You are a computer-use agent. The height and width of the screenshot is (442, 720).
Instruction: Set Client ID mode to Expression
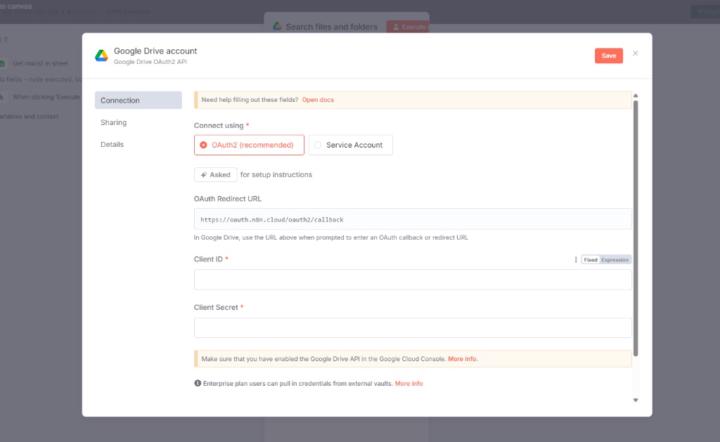pyautogui.click(x=615, y=260)
